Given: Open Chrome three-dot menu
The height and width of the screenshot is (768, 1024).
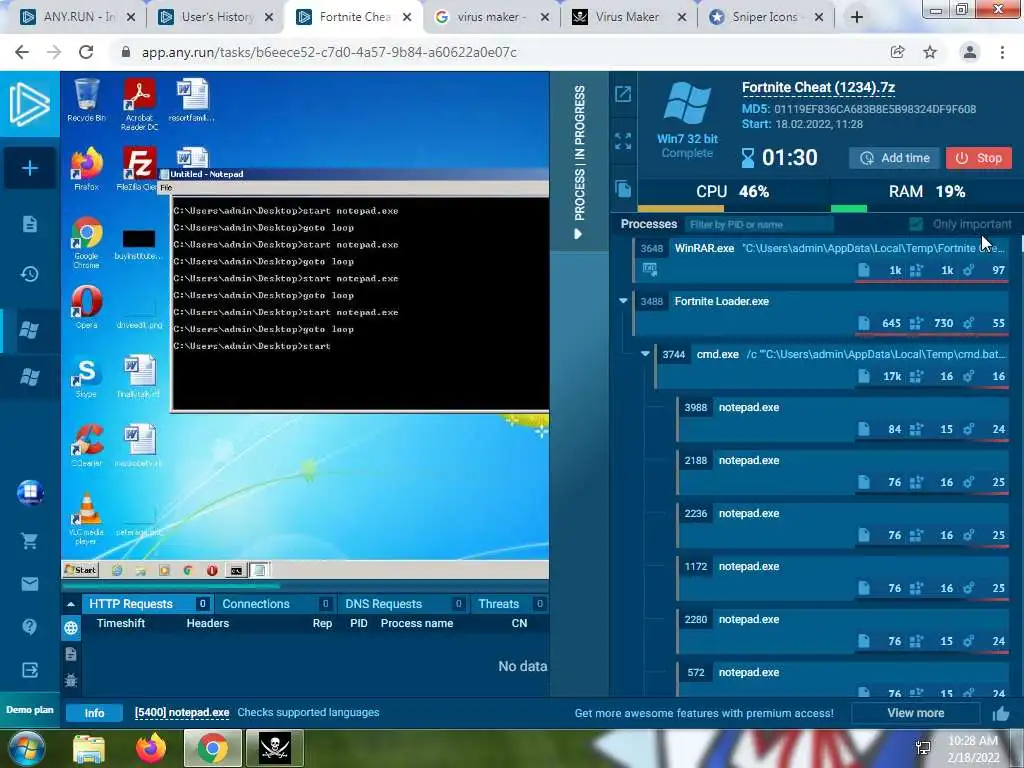Looking at the screenshot, I should 1002,52.
